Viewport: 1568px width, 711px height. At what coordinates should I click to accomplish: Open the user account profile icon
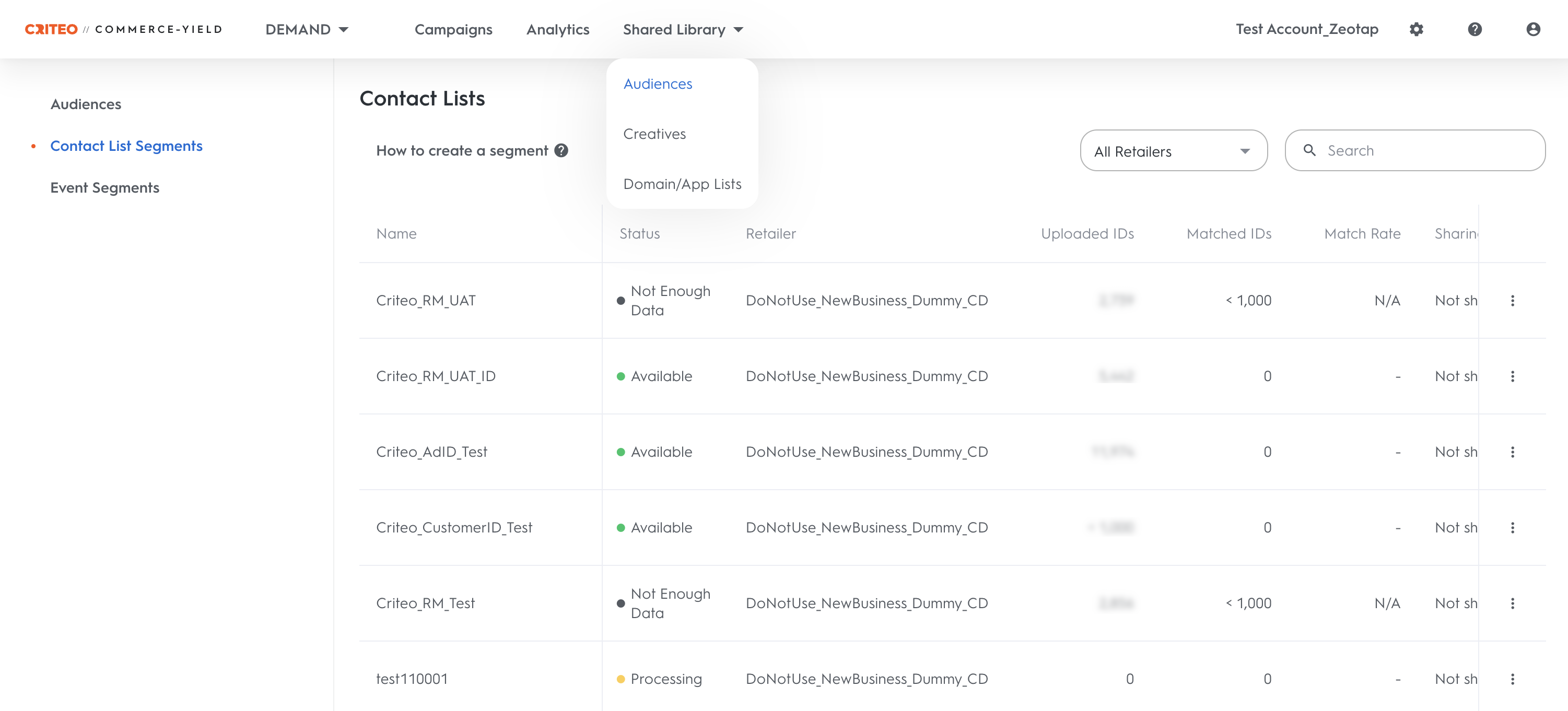1532,29
